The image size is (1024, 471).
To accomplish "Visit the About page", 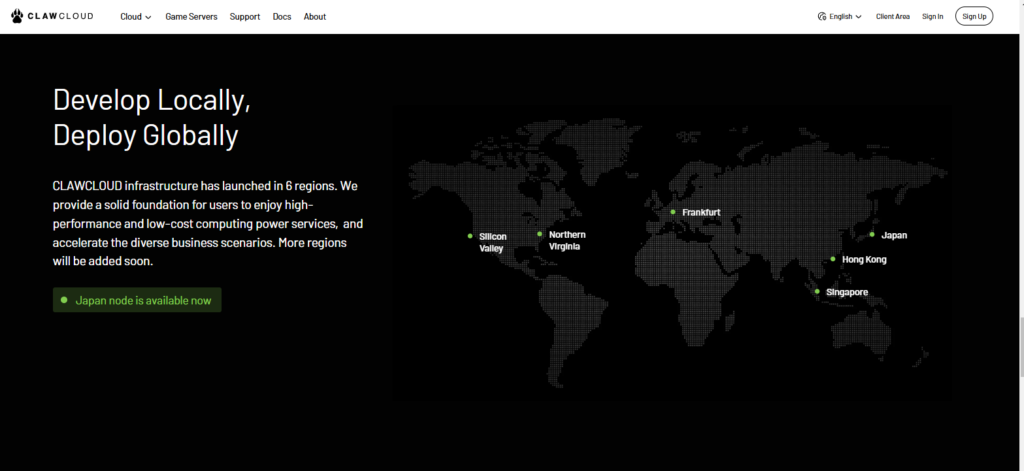I will click(x=315, y=17).
